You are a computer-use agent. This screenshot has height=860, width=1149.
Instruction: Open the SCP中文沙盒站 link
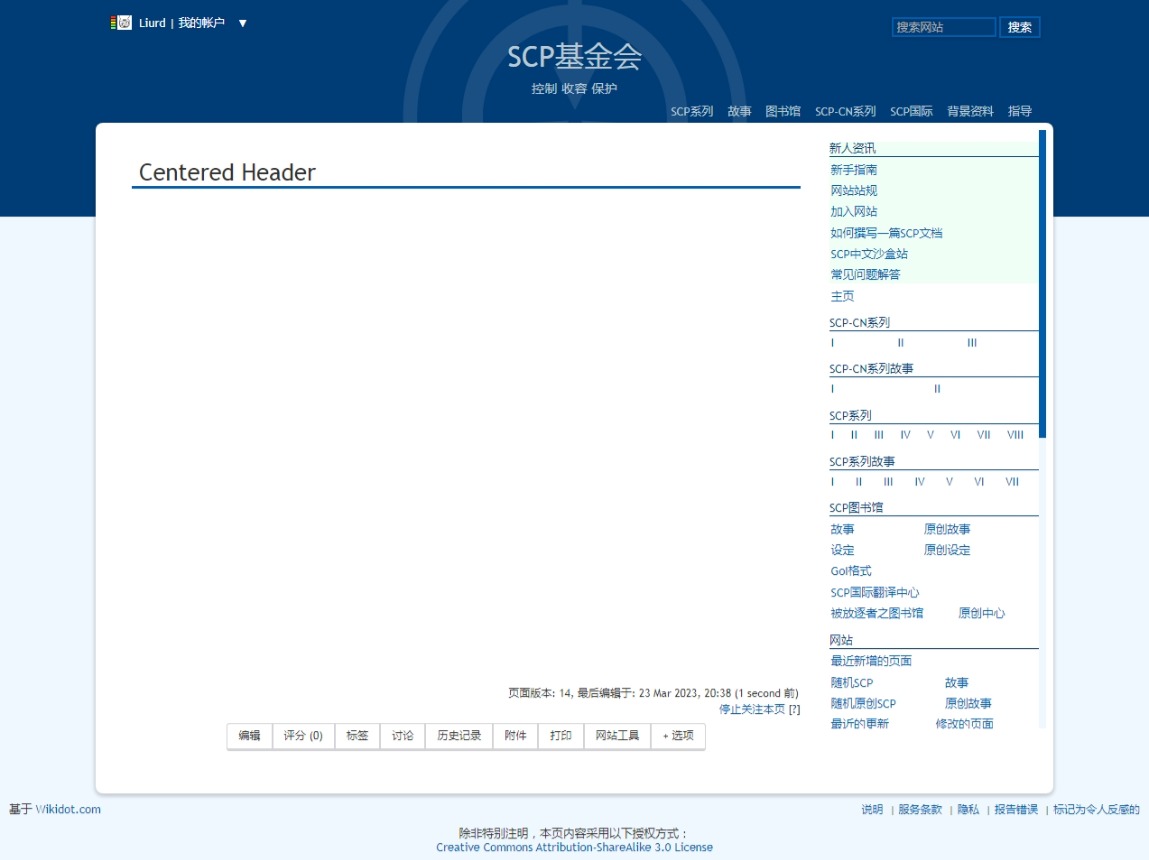[868, 254]
